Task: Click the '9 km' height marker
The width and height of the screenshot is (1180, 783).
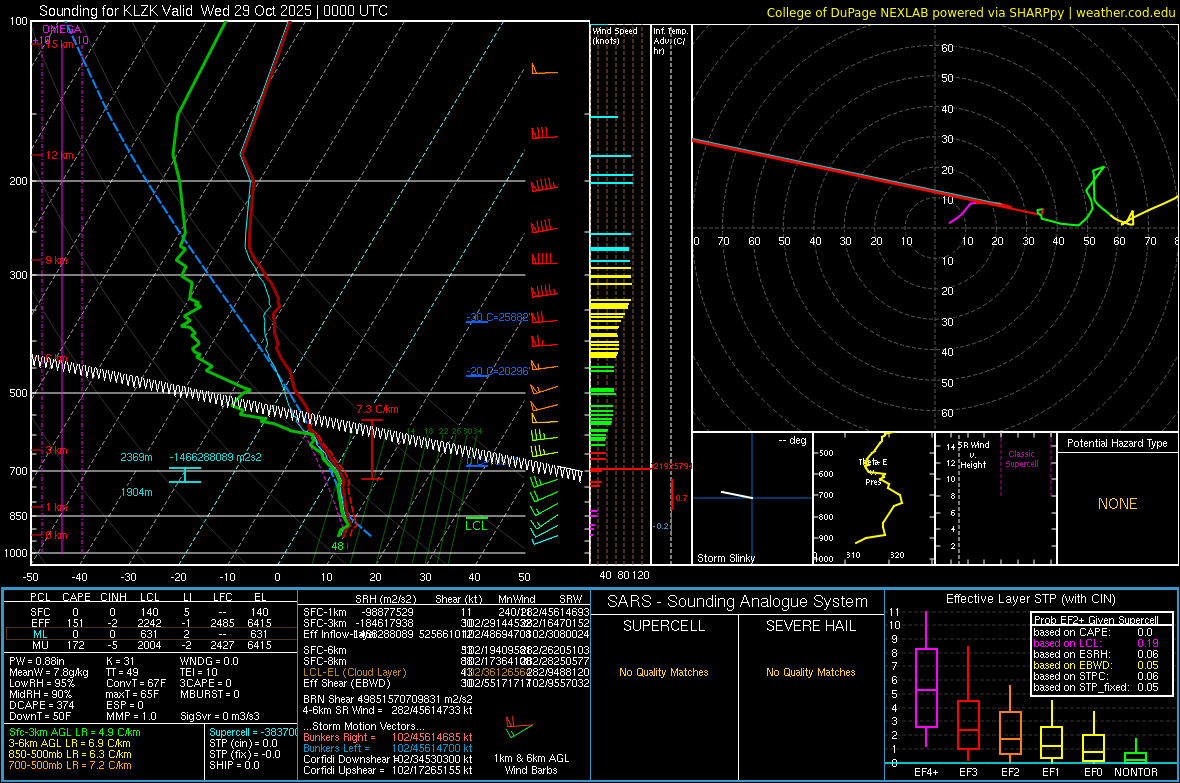Action: coord(56,260)
